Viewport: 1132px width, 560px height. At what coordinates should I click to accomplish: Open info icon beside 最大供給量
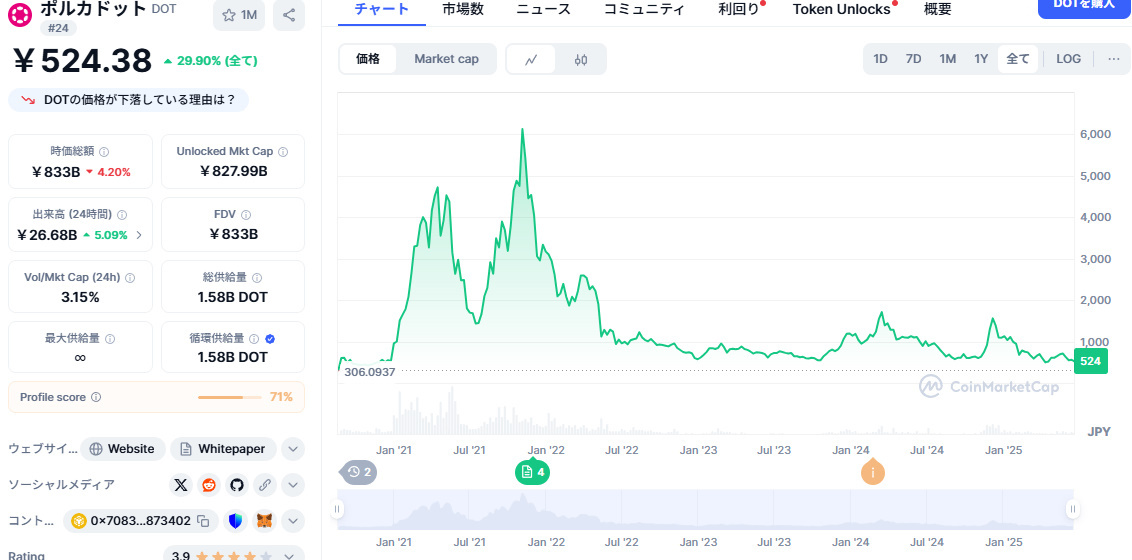110,338
